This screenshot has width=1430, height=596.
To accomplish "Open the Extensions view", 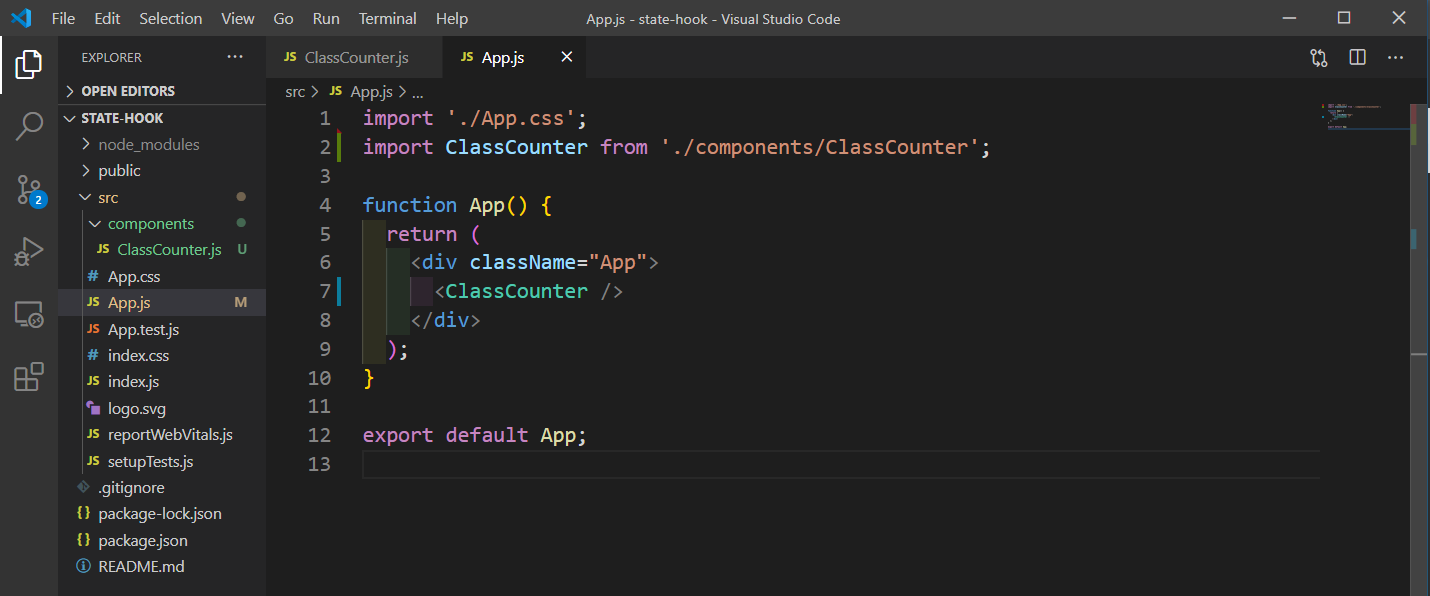I will tap(29, 377).
